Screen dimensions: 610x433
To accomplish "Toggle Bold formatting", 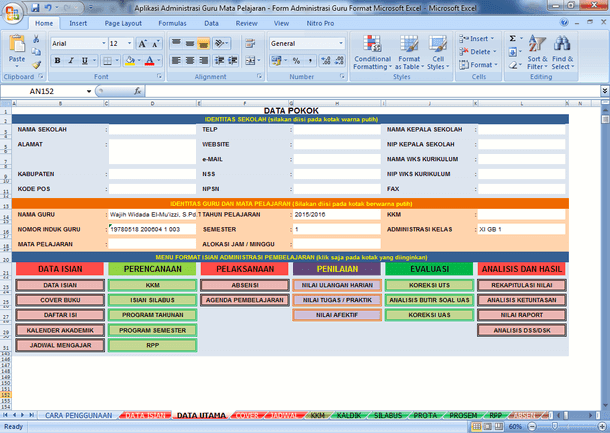I will coord(58,61).
